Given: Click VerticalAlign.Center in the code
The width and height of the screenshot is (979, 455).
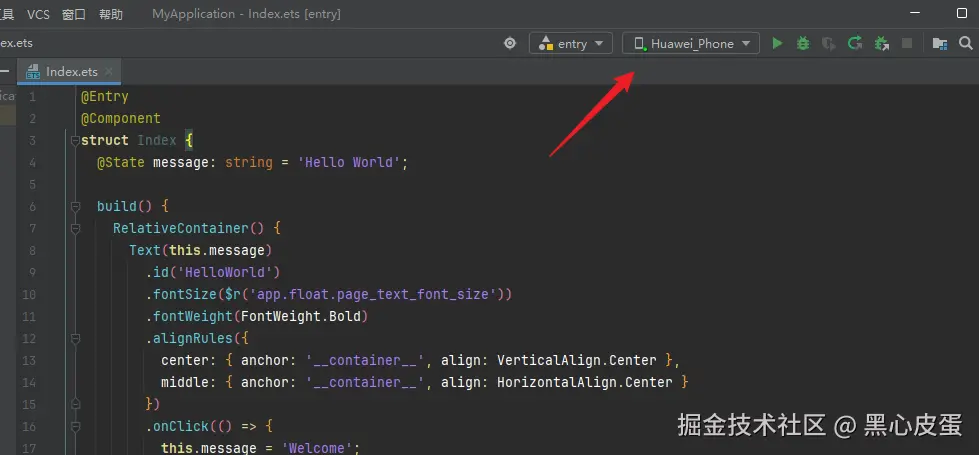Looking at the screenshot, I should click(576, 360).
